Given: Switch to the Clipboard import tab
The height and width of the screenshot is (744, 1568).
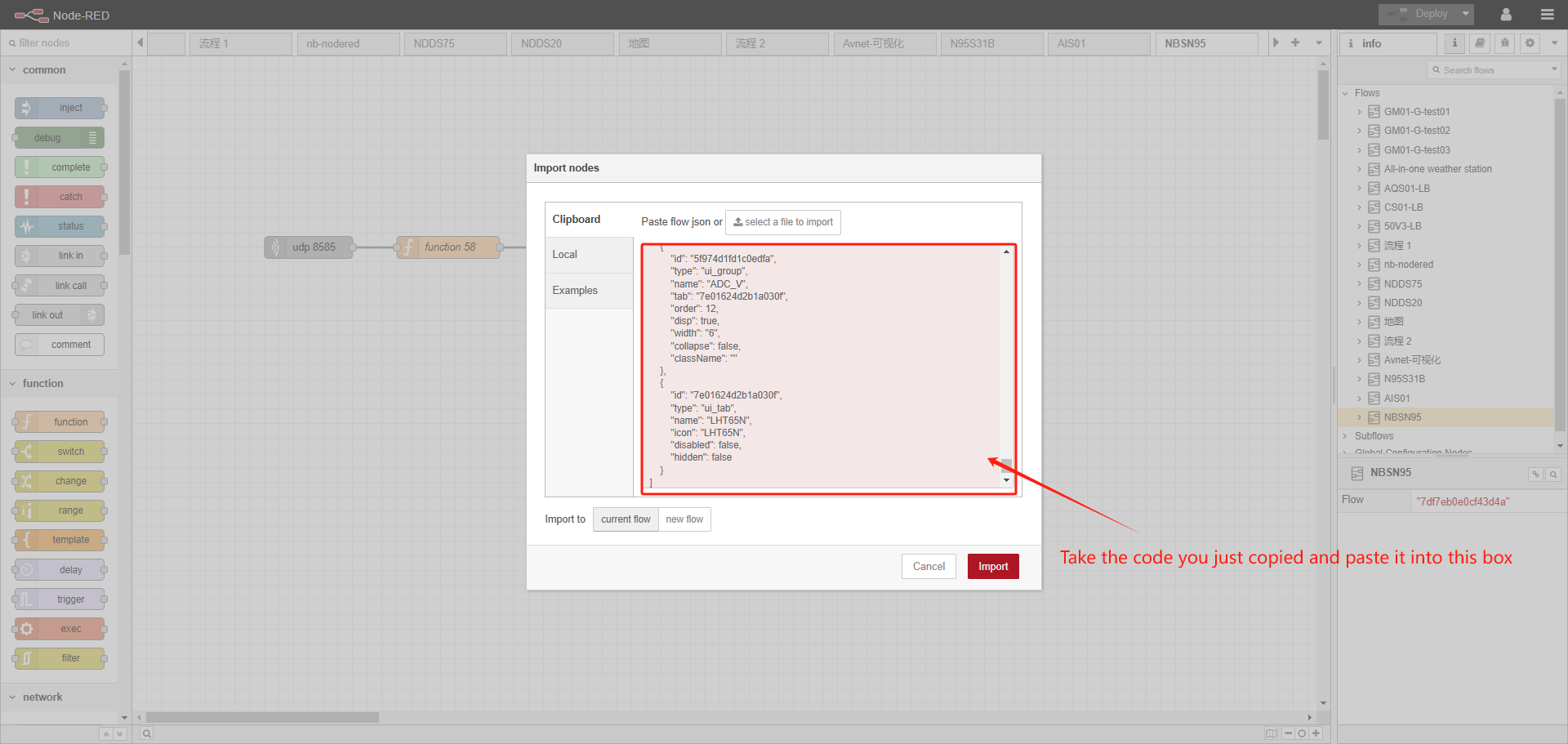Looking at the screenshot, I should coord(590,220).
